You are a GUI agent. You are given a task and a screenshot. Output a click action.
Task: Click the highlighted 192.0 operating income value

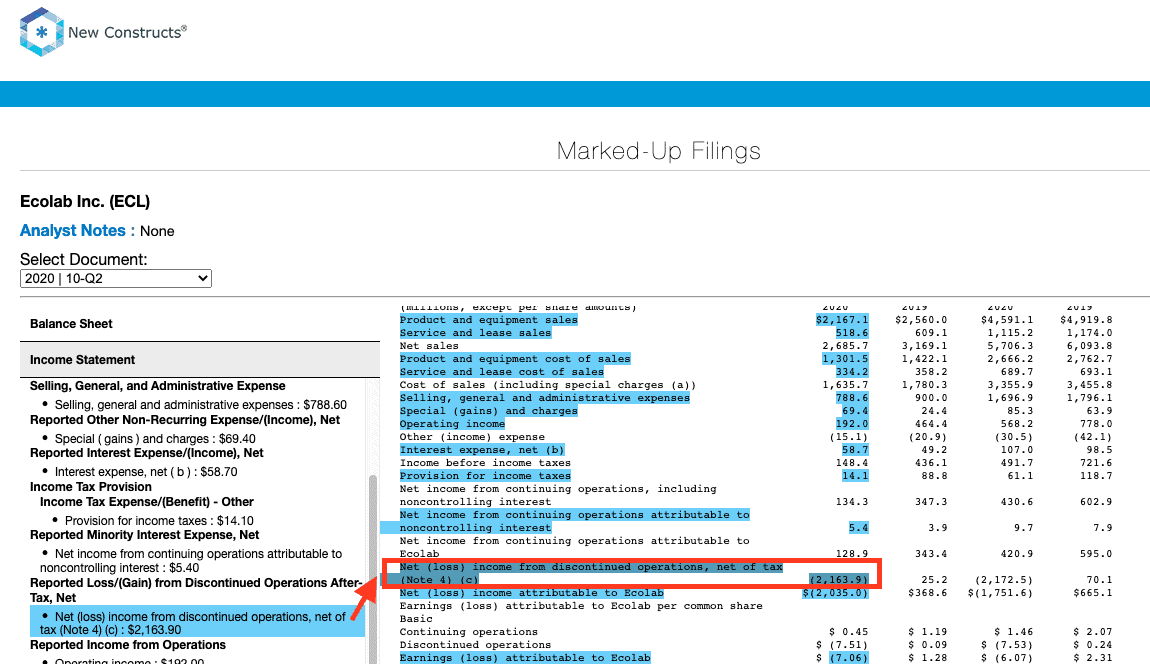point(851,424)
